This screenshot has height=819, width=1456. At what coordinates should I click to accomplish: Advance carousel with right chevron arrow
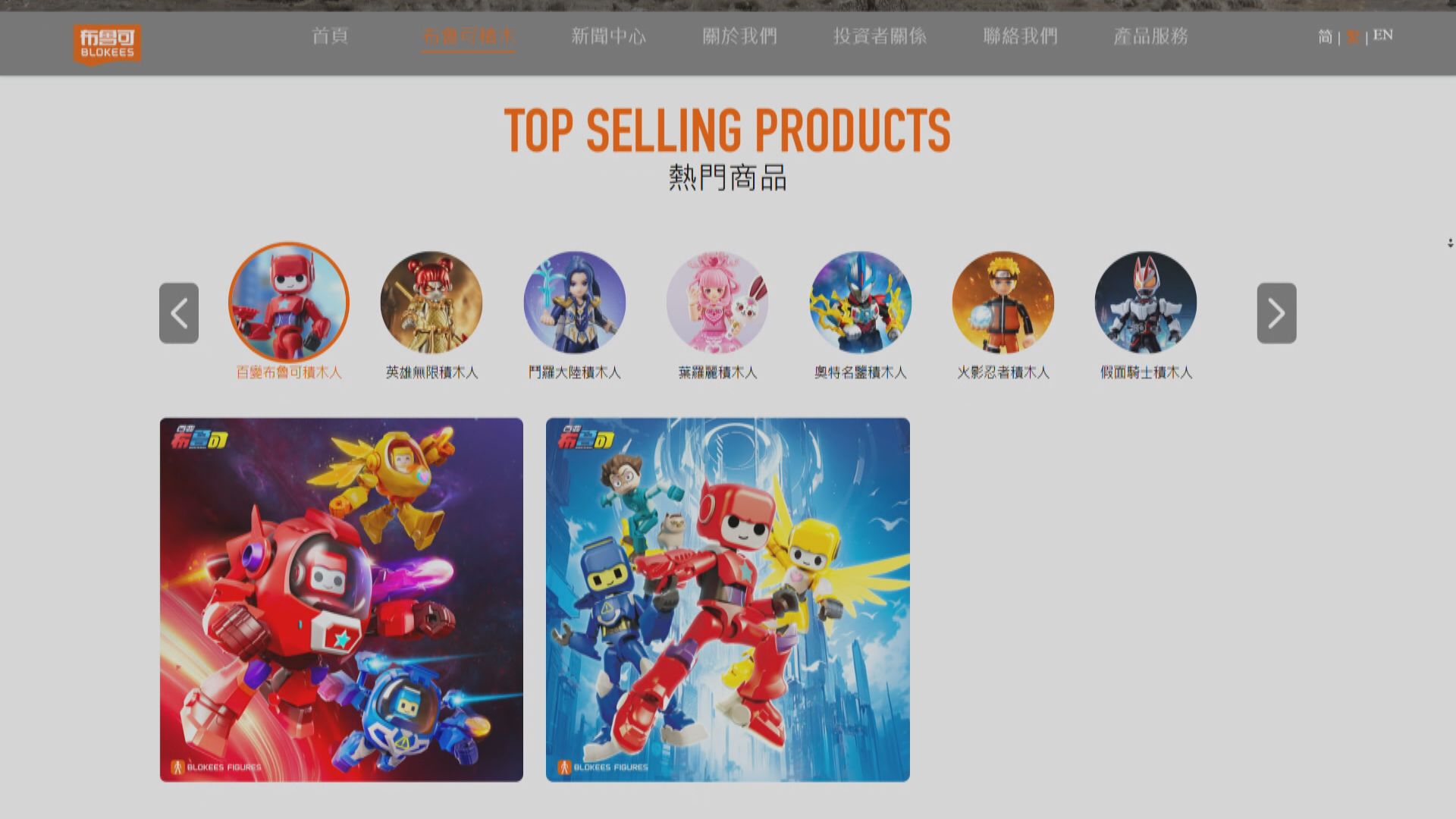1277,313
